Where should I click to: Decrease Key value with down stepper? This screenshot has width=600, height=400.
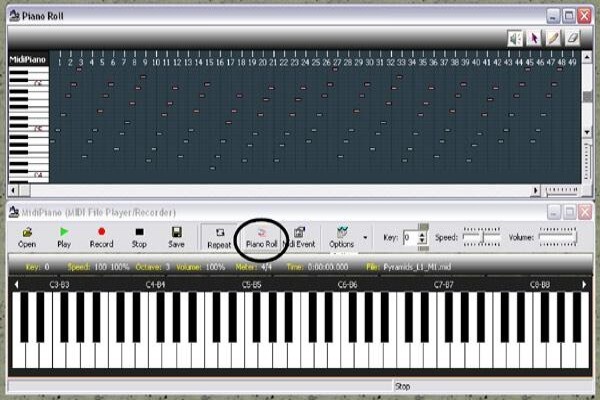[422, 241]
